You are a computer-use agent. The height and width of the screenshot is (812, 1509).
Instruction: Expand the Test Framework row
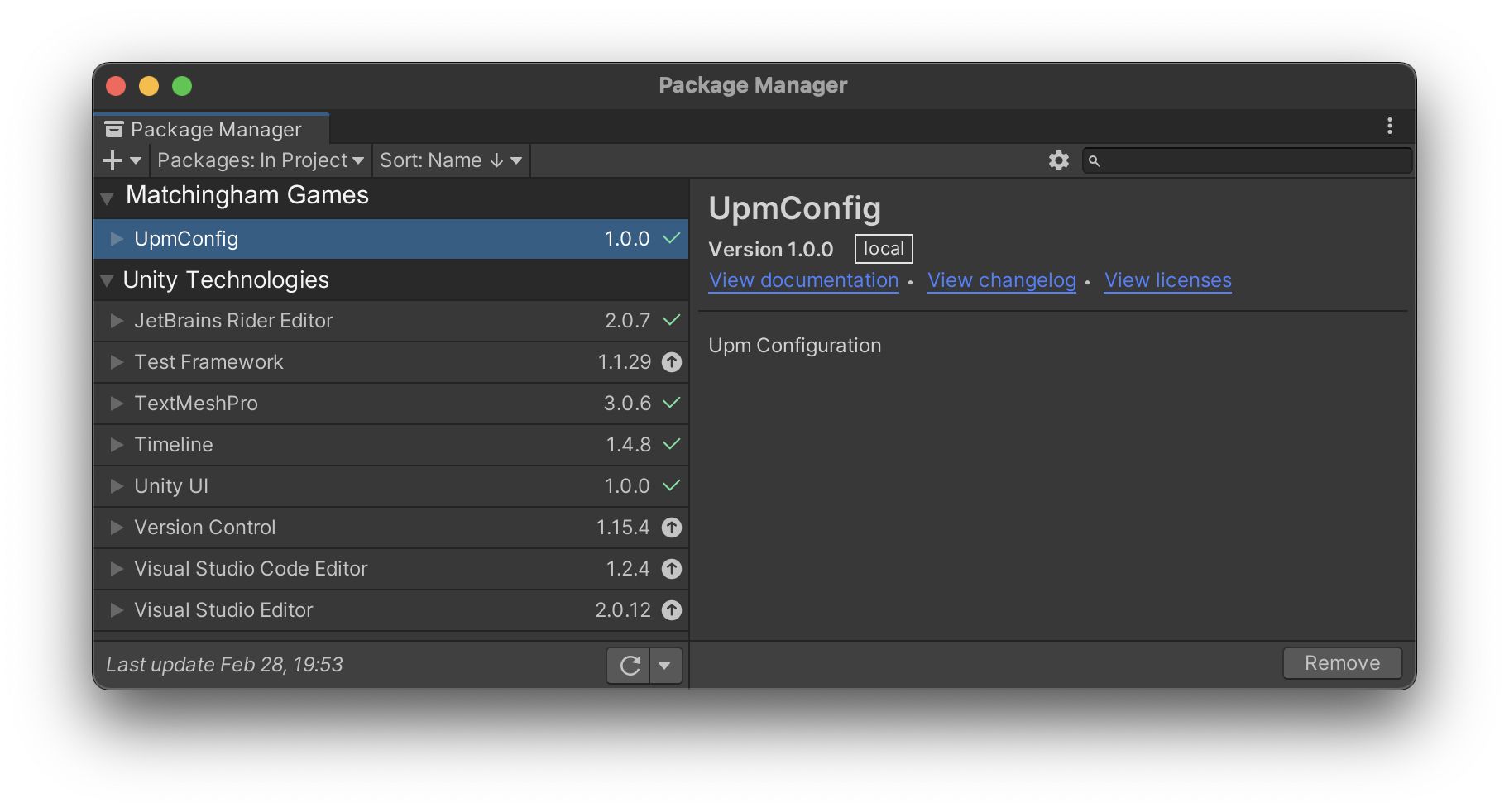tap(117, 362)
